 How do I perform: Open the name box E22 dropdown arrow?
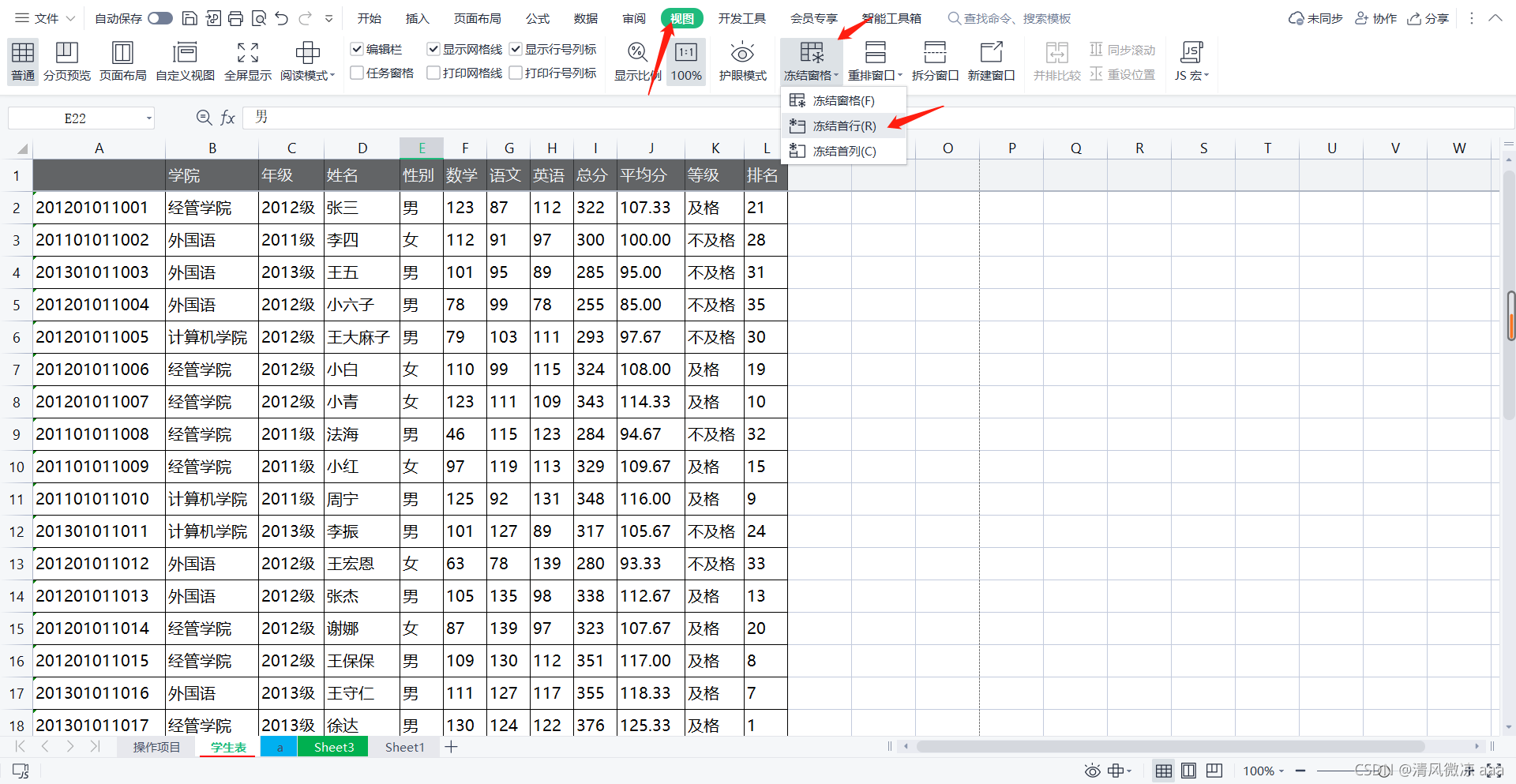(x=148, y=118)
